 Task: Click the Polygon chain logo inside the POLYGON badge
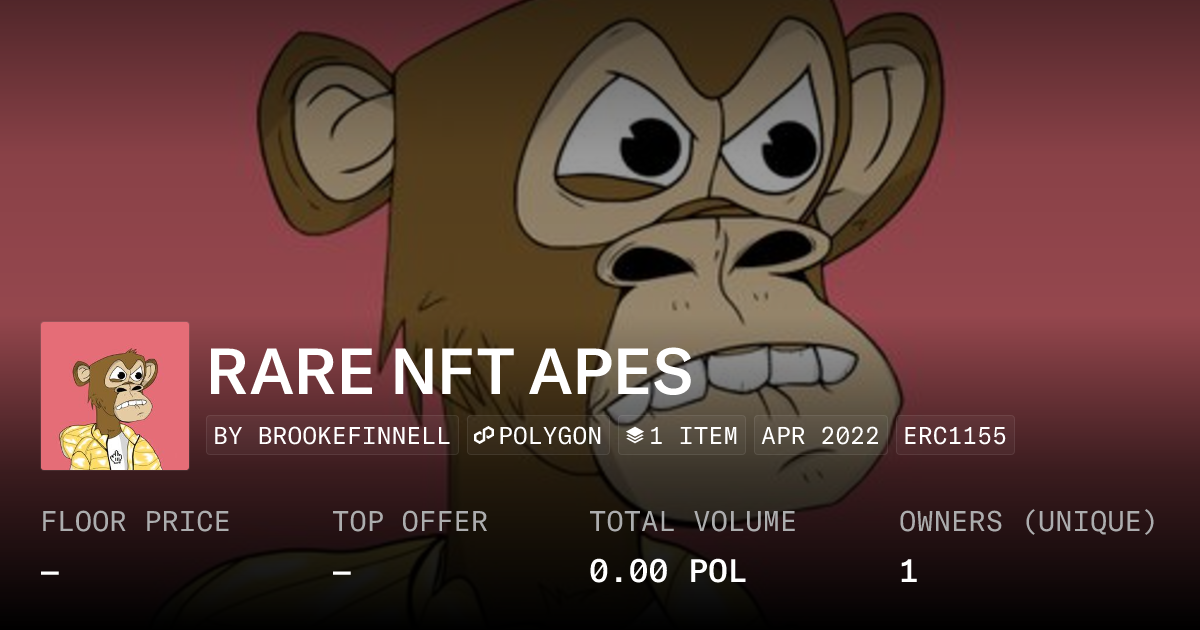click(484, 435)
